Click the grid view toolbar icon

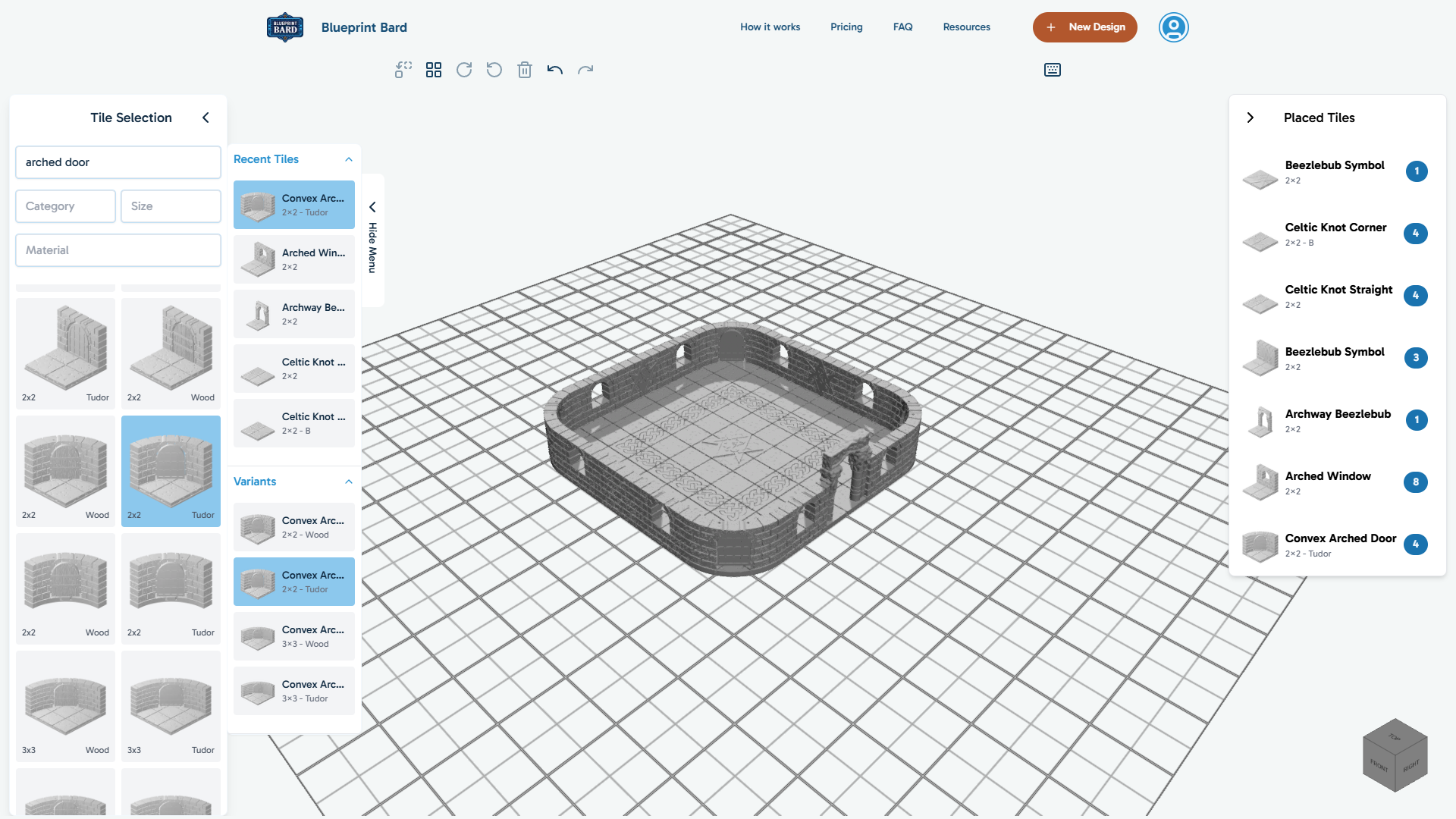pyautogui.click(x=434, y=70)
